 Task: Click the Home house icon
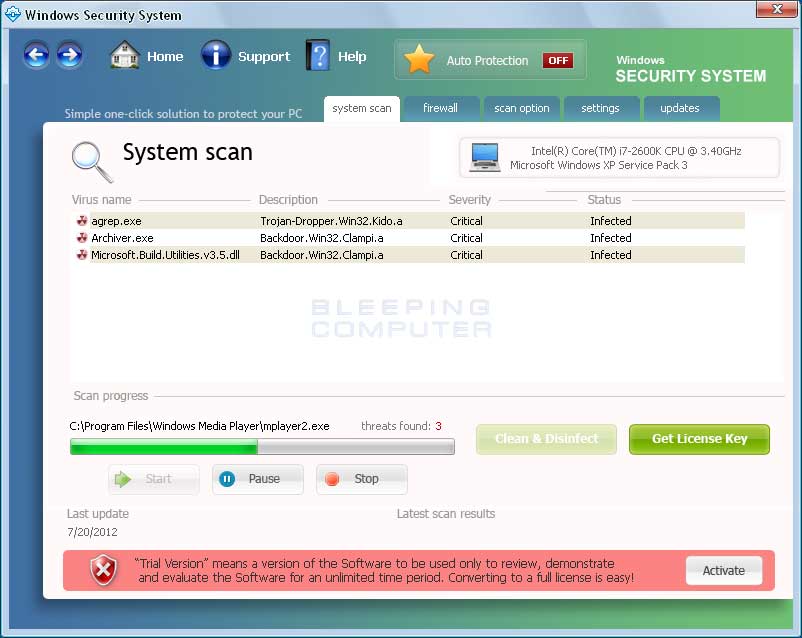pyautogui.click(x=124, y=55)
